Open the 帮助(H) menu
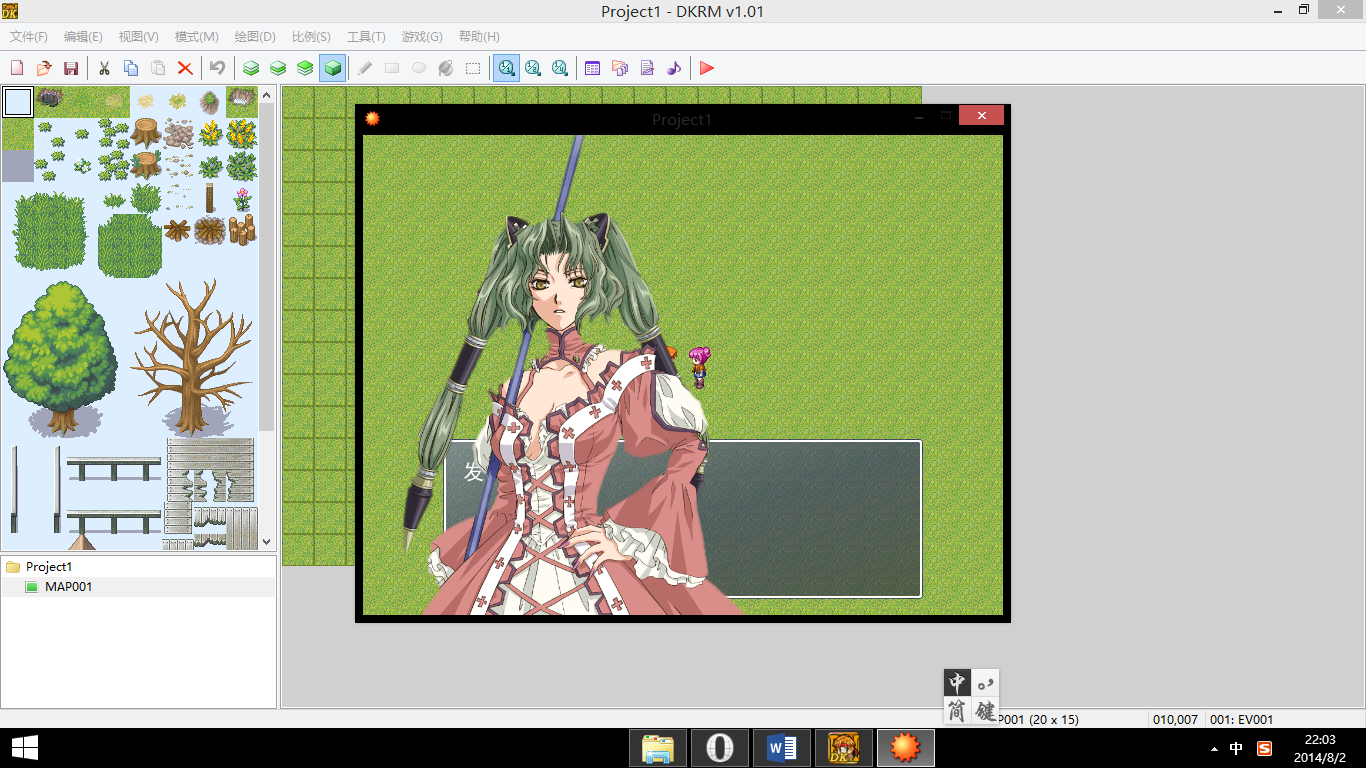Viewport: 1366px width, 768px height. point(479,37)
